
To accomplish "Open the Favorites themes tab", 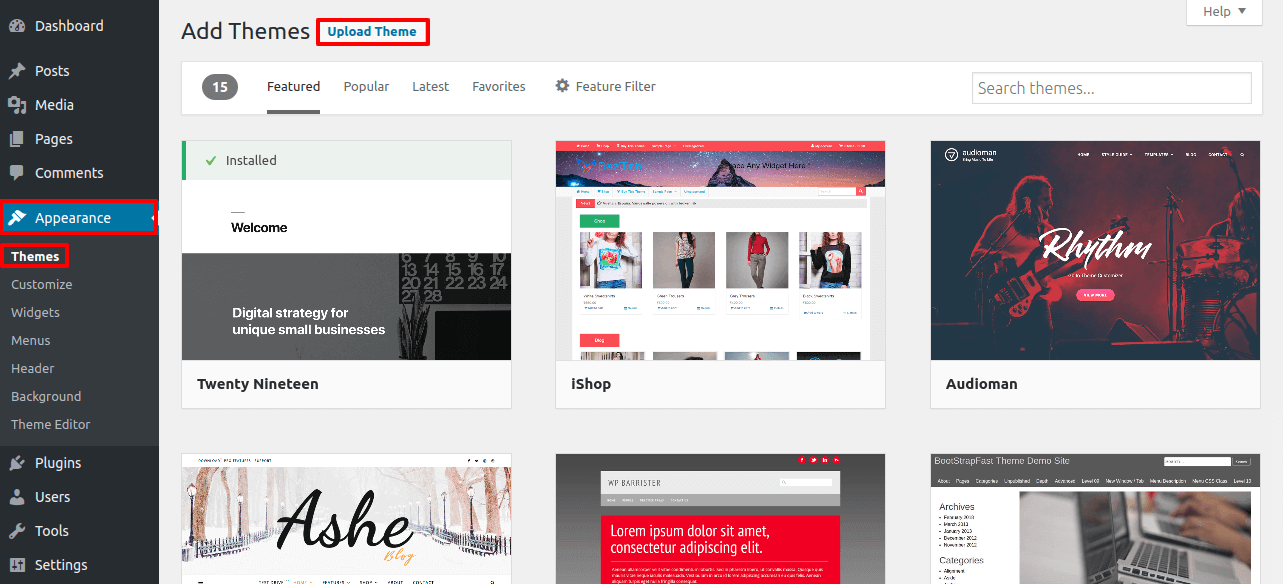I will tap(498, 87).
